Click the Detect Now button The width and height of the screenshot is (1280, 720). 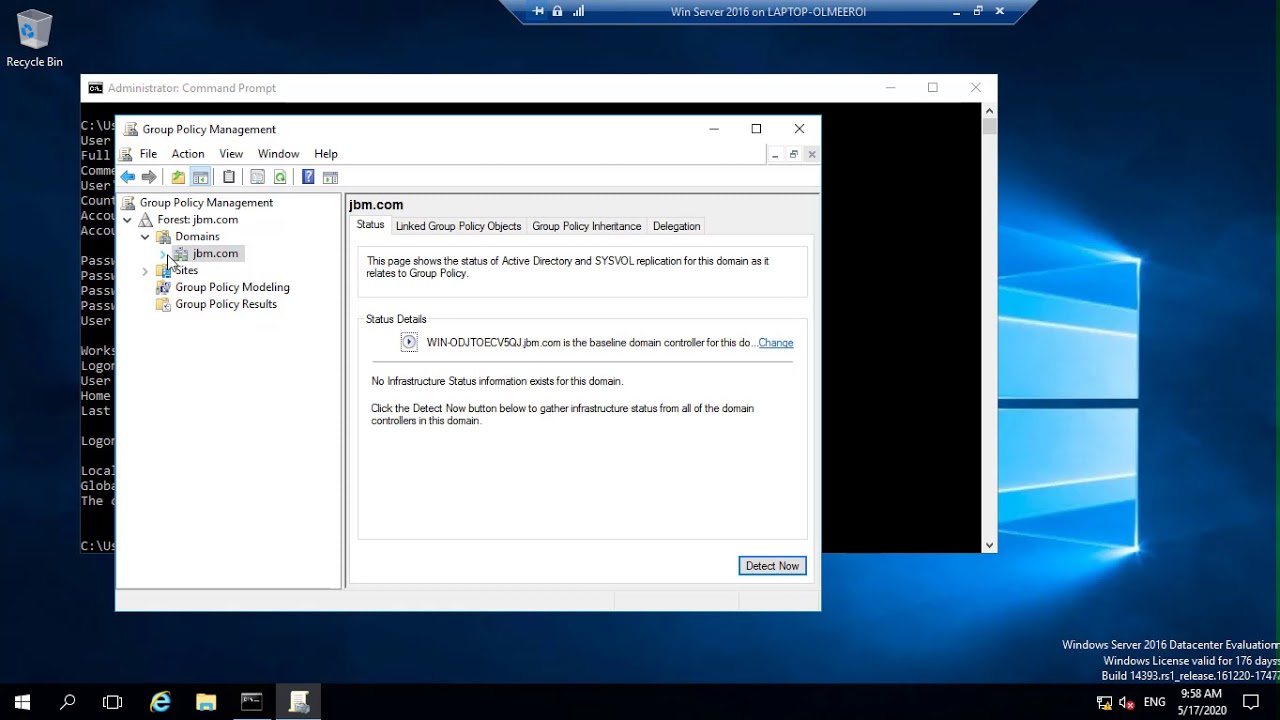tap(772, 566)
